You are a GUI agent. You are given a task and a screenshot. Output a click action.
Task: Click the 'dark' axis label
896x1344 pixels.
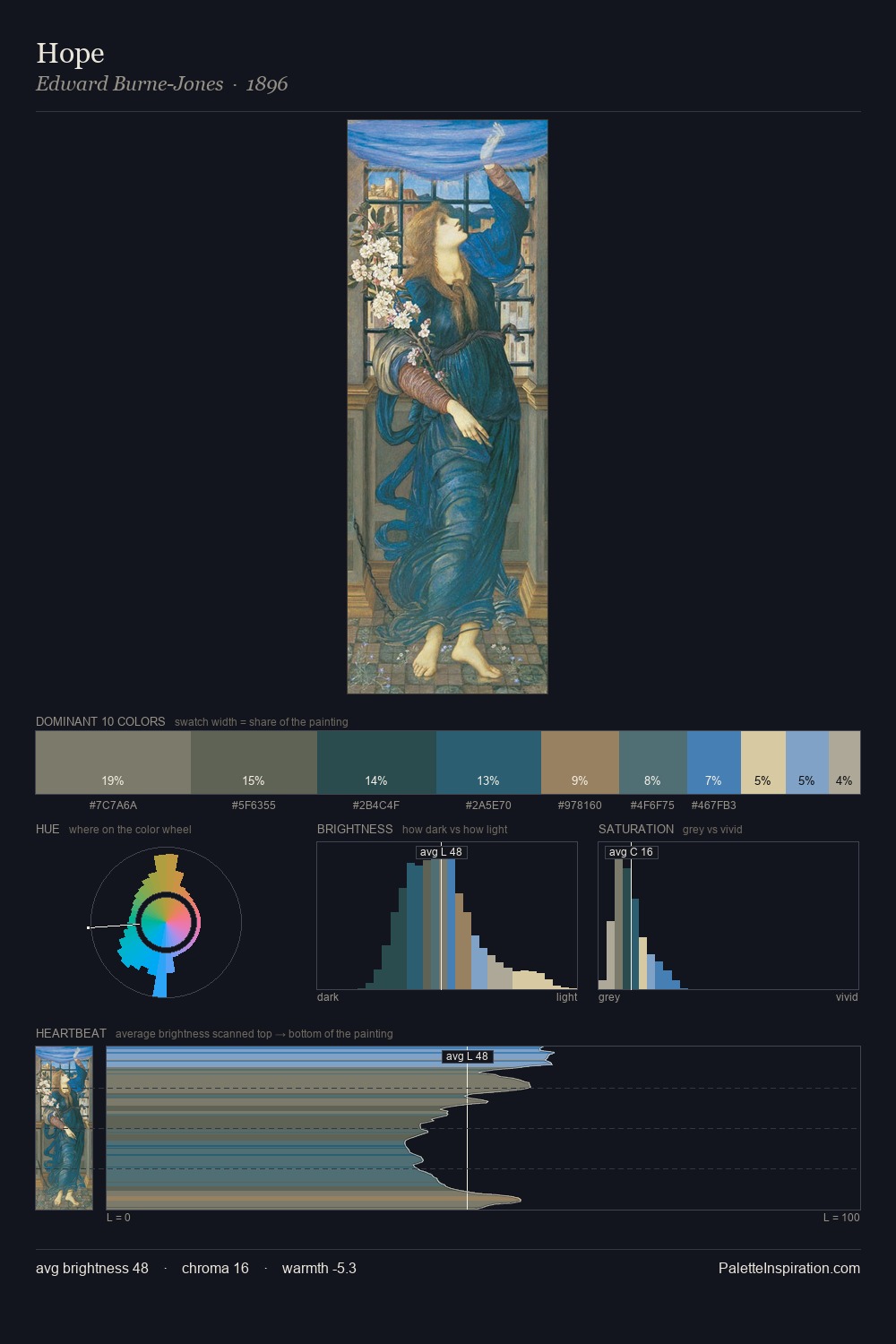pos(328,997)
